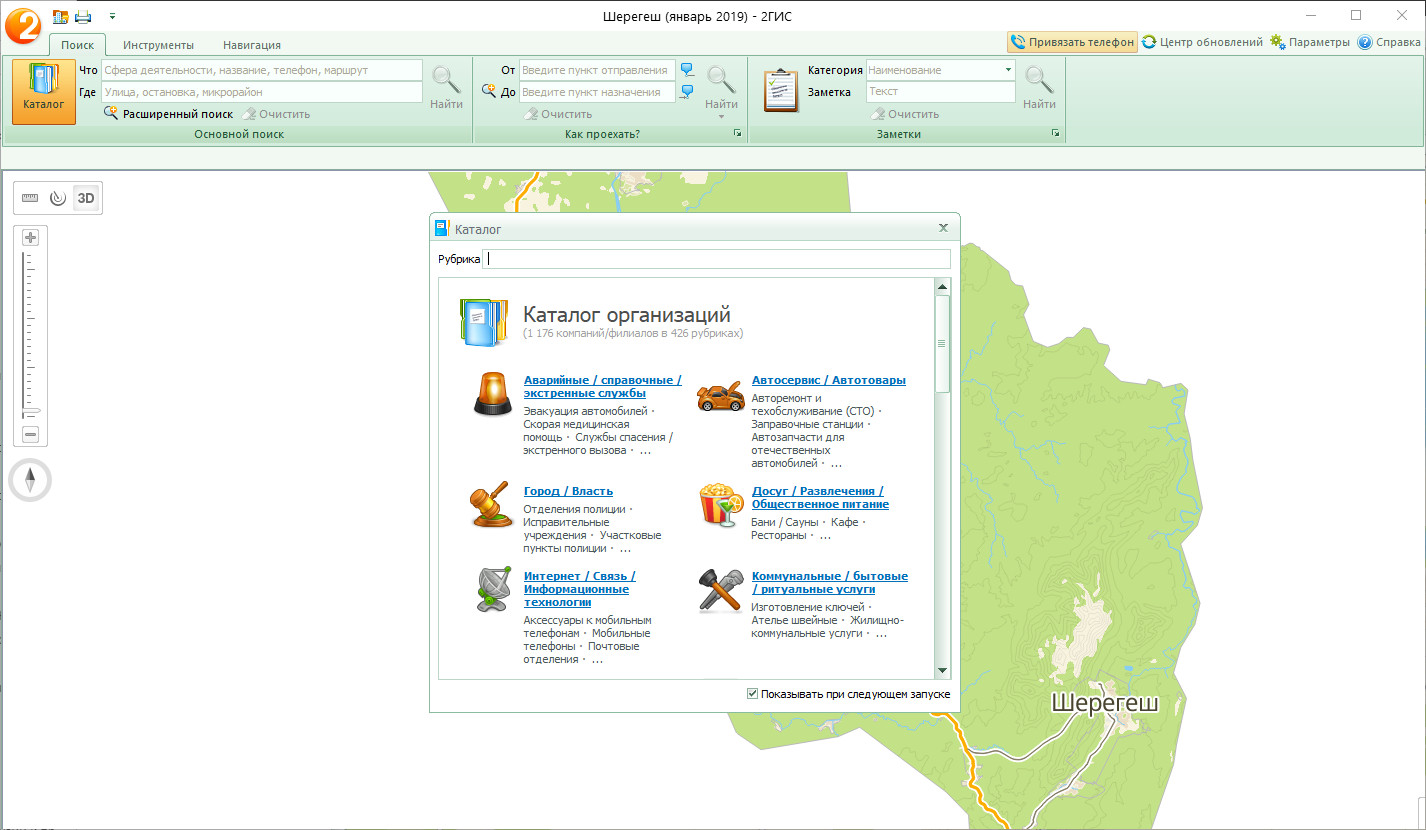The image size is (1426, 830).
Task: Focus the Рубрика input field
Action: pos(718,259)
